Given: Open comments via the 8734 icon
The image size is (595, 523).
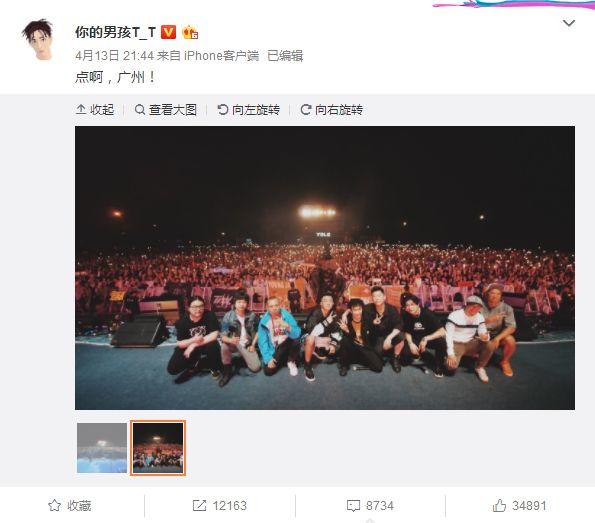Looking at the screenshot, I should coord(353,506).
